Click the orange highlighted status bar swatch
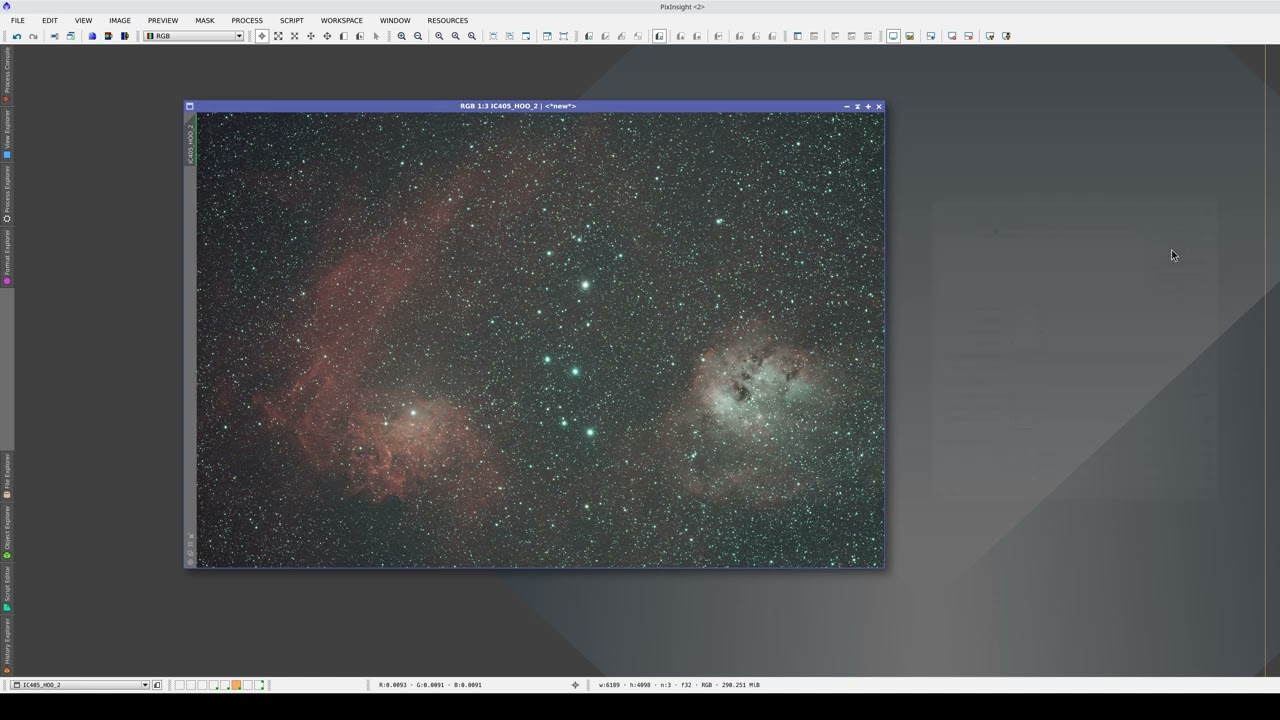This screenshot has height=720, width=1280. 236,685
